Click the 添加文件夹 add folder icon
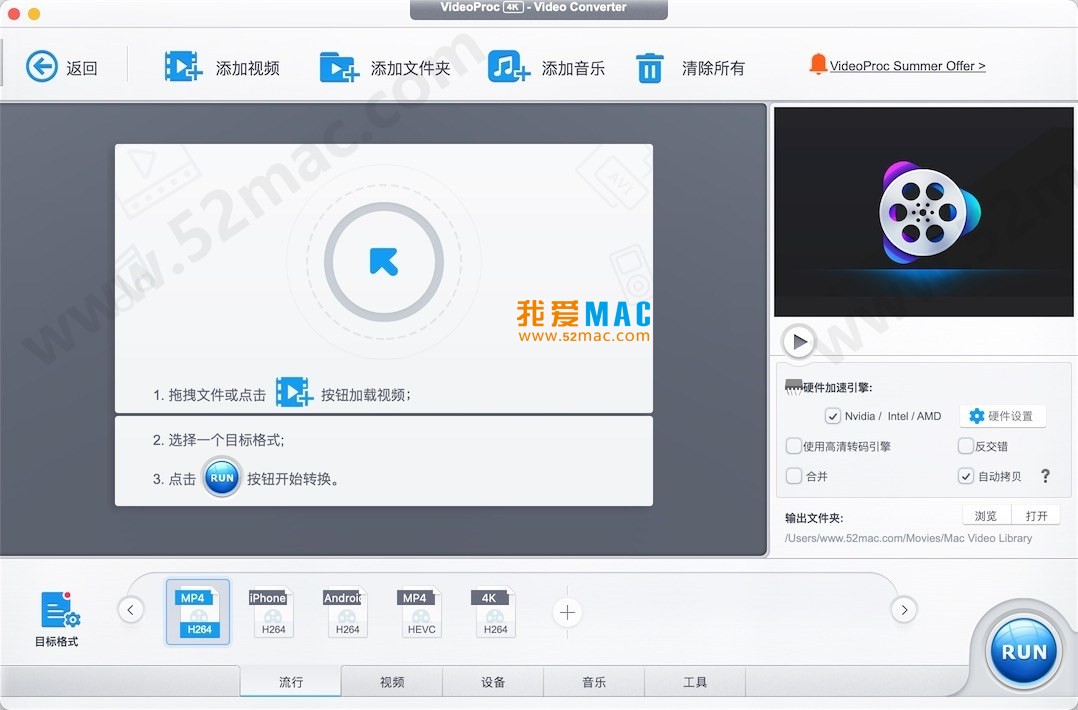 pos(340,67)
